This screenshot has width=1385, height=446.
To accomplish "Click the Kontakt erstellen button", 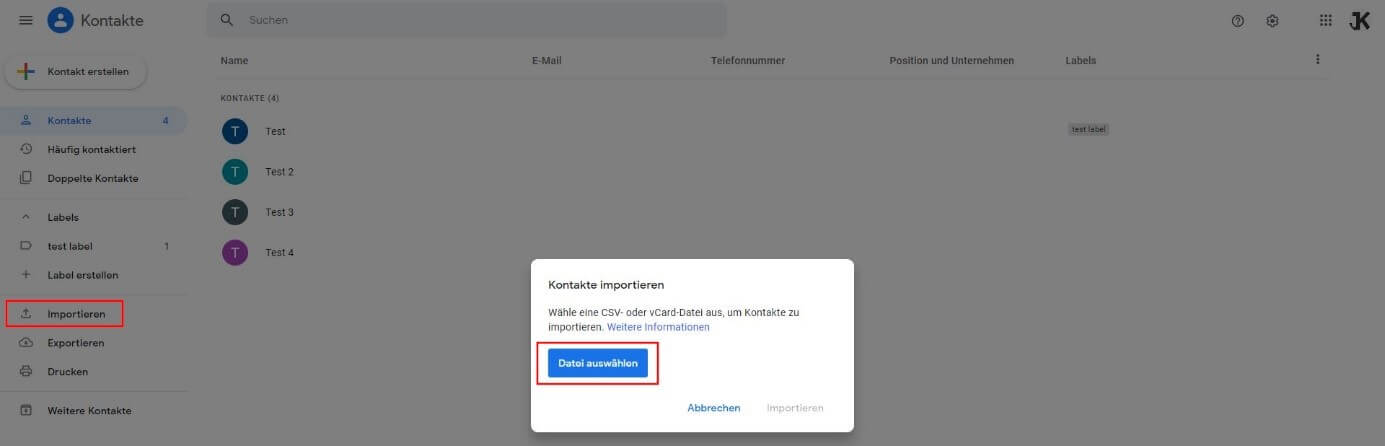I will point(76,72).
